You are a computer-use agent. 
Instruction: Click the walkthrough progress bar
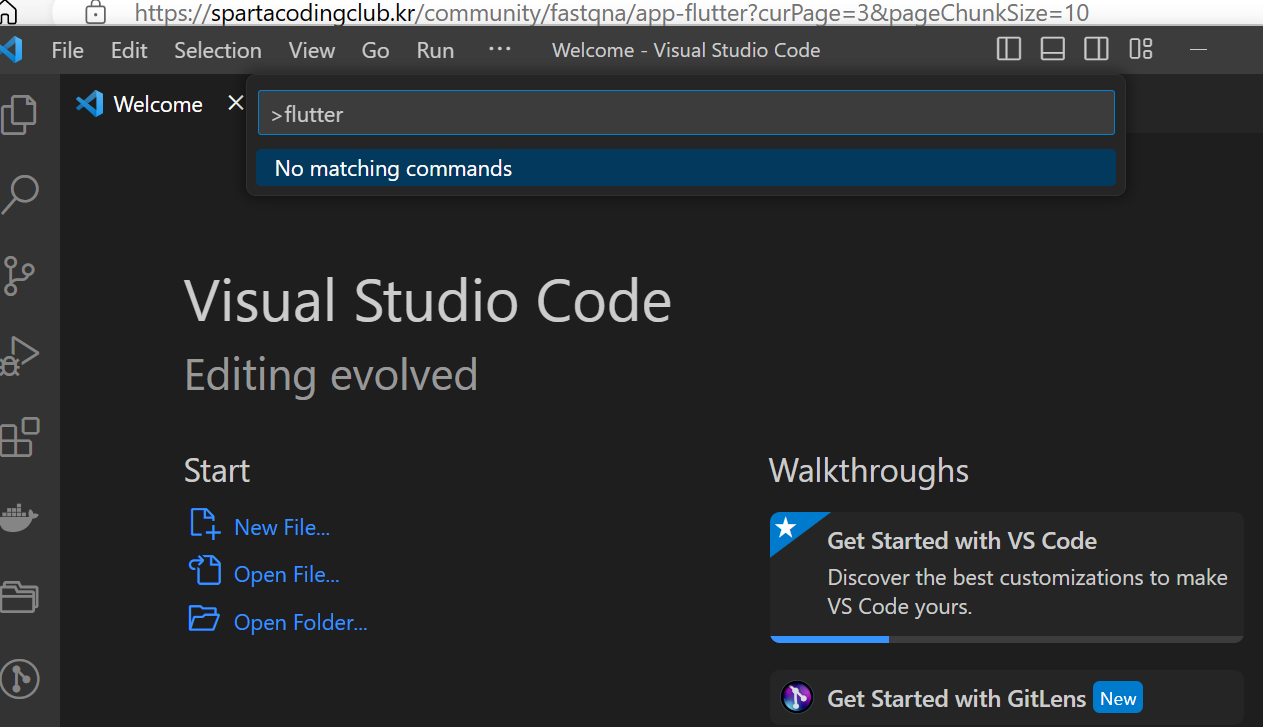[1006, 639]
